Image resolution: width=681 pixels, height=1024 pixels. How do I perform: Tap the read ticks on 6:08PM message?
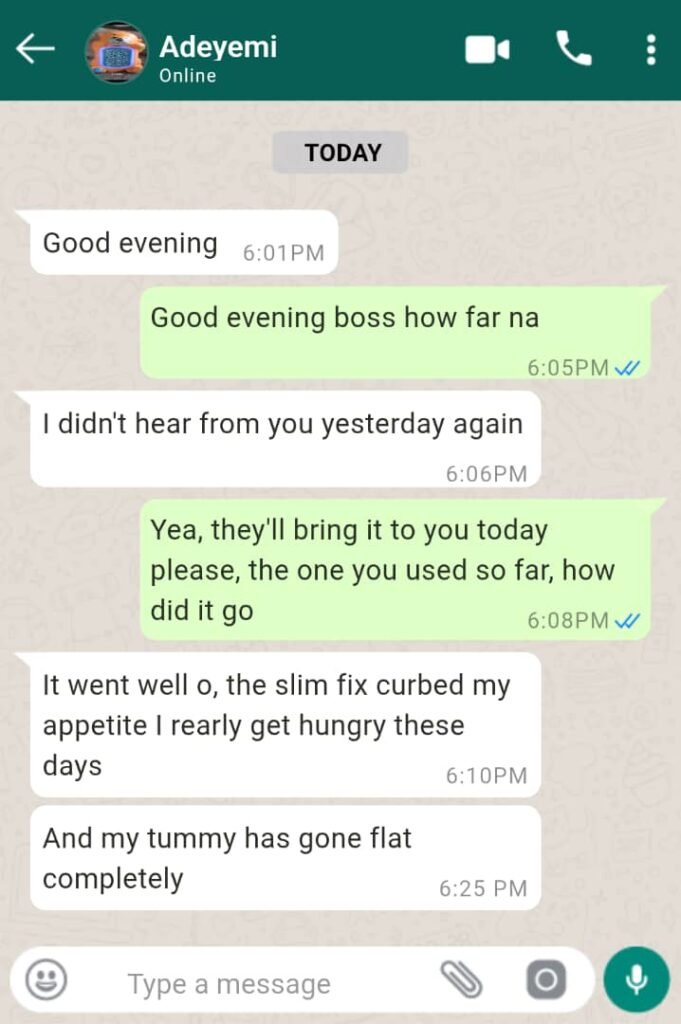tap(627, 620)
